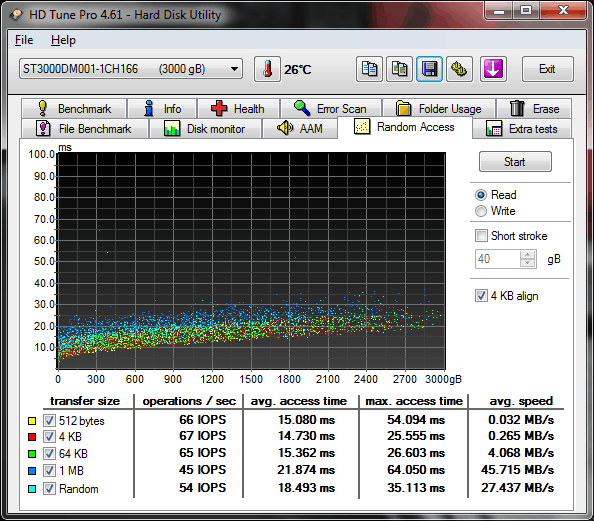Click the save screenshot floppy disk icon
This screenshot has height=521, width=594.
429,69
